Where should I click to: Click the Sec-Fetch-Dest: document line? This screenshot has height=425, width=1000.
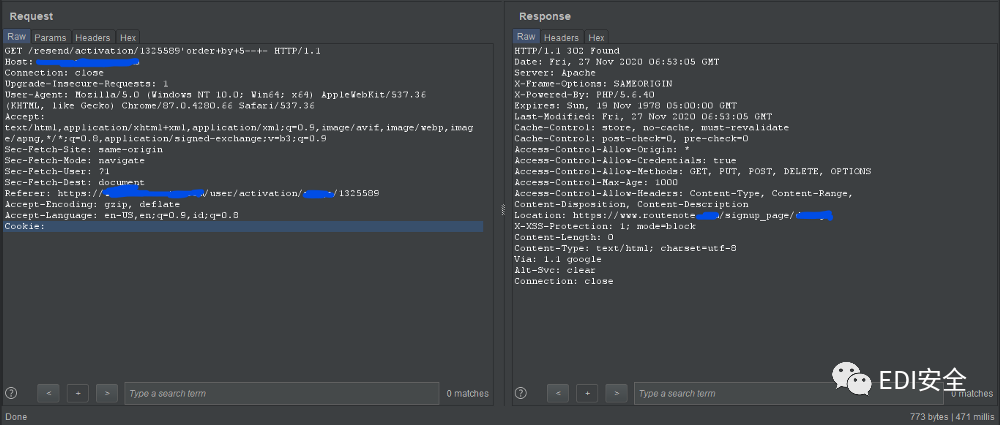pyautogui.click(x=75, y=183)
